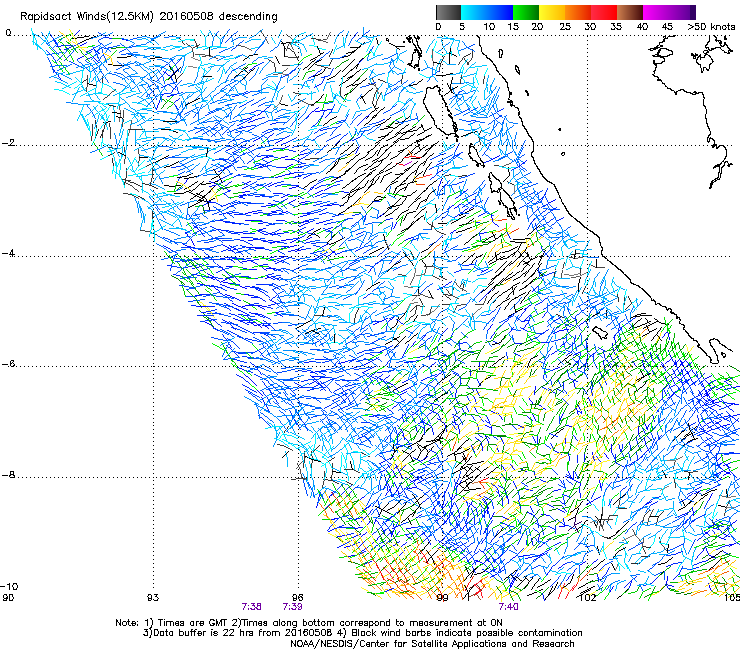Click the longitude label 93
Screen dimensions: 740x650
click(153, 598)
